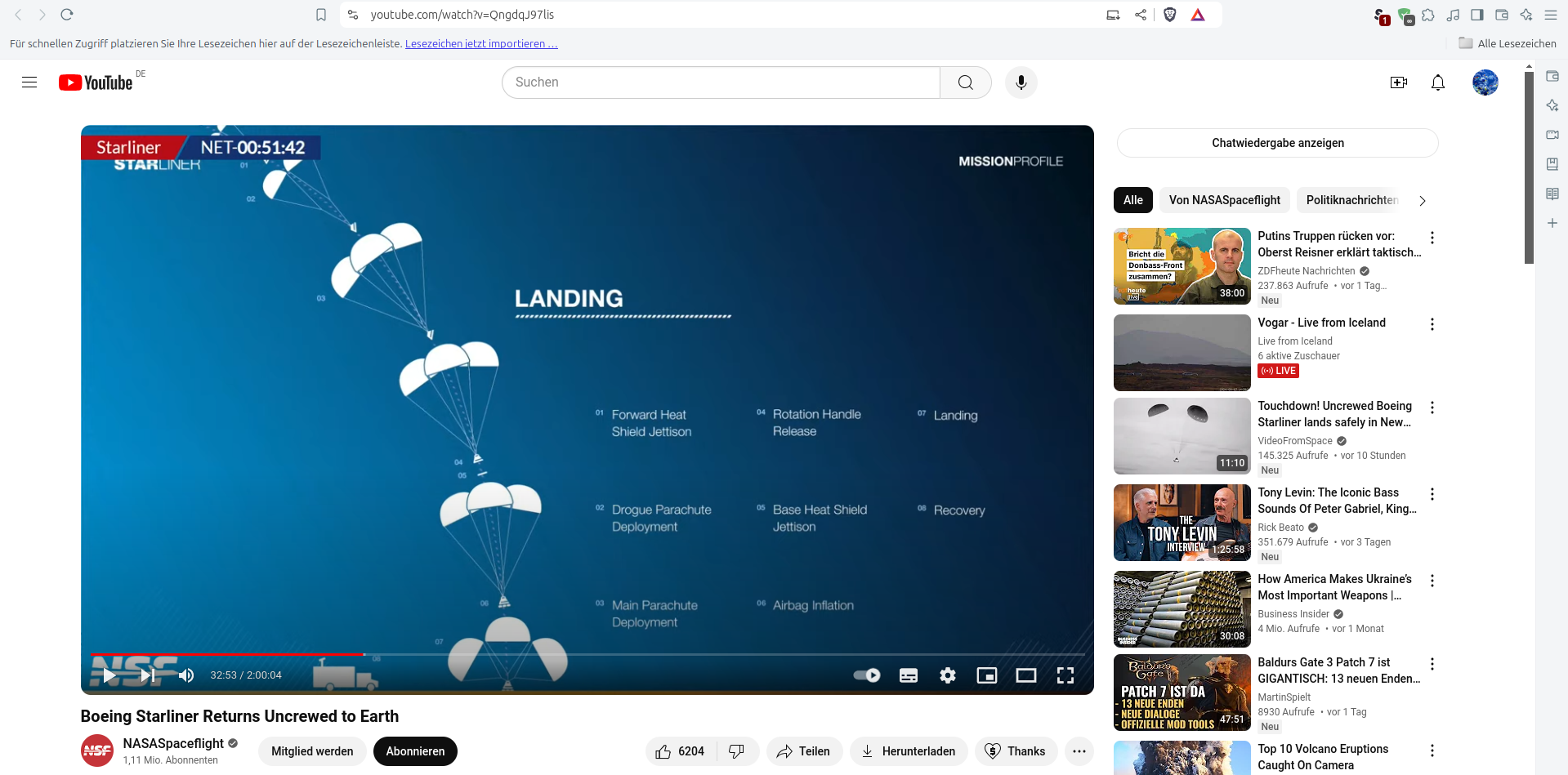Viewport: 1568px width, 775px height.
Task: Open the NASASpaceflight channel name
Action: [x=173, y=743]
